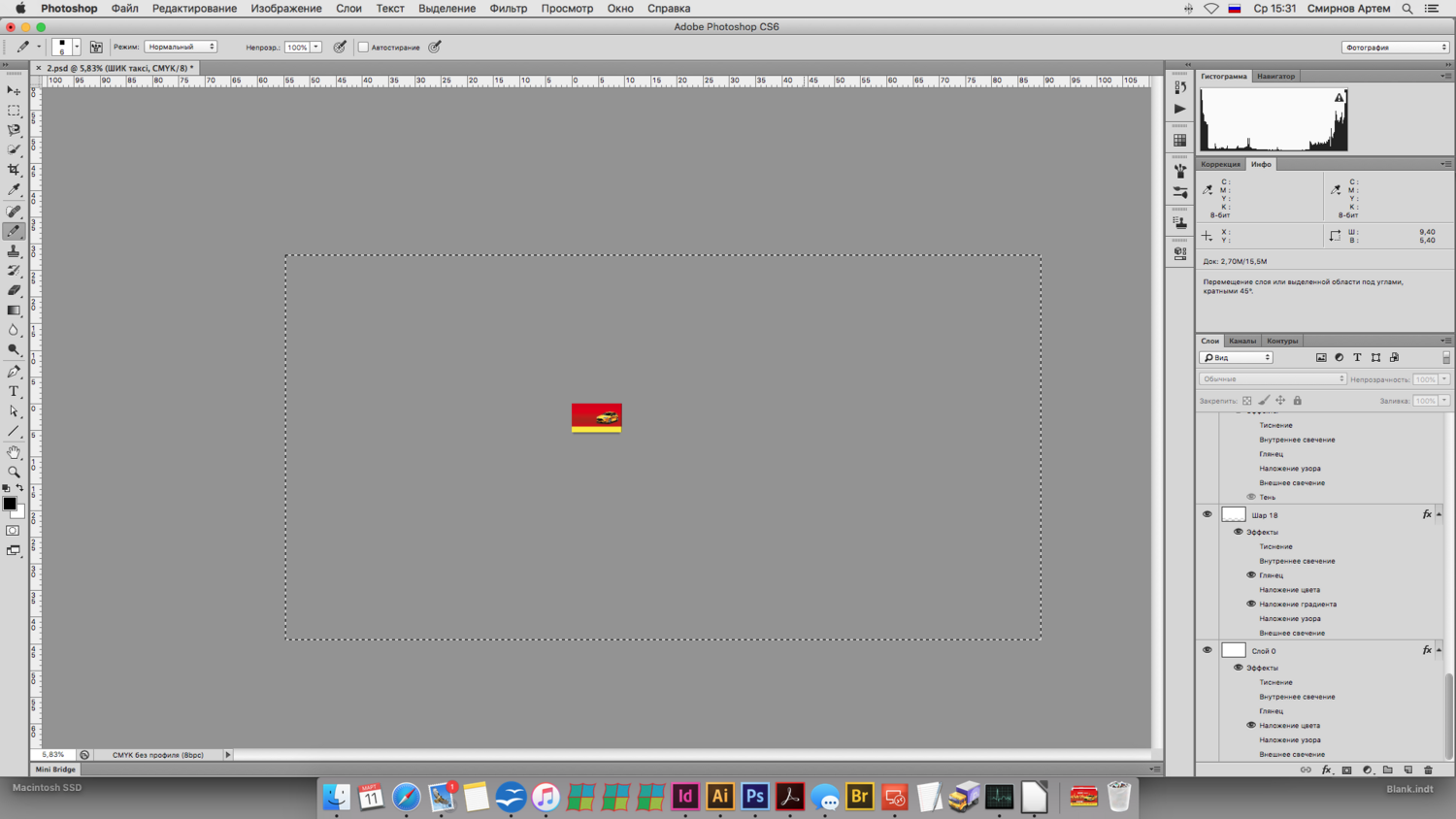Viewport: 1456px width, 819px height.
Task: Link layers using the chain icon
Action: click(1306, 770)
